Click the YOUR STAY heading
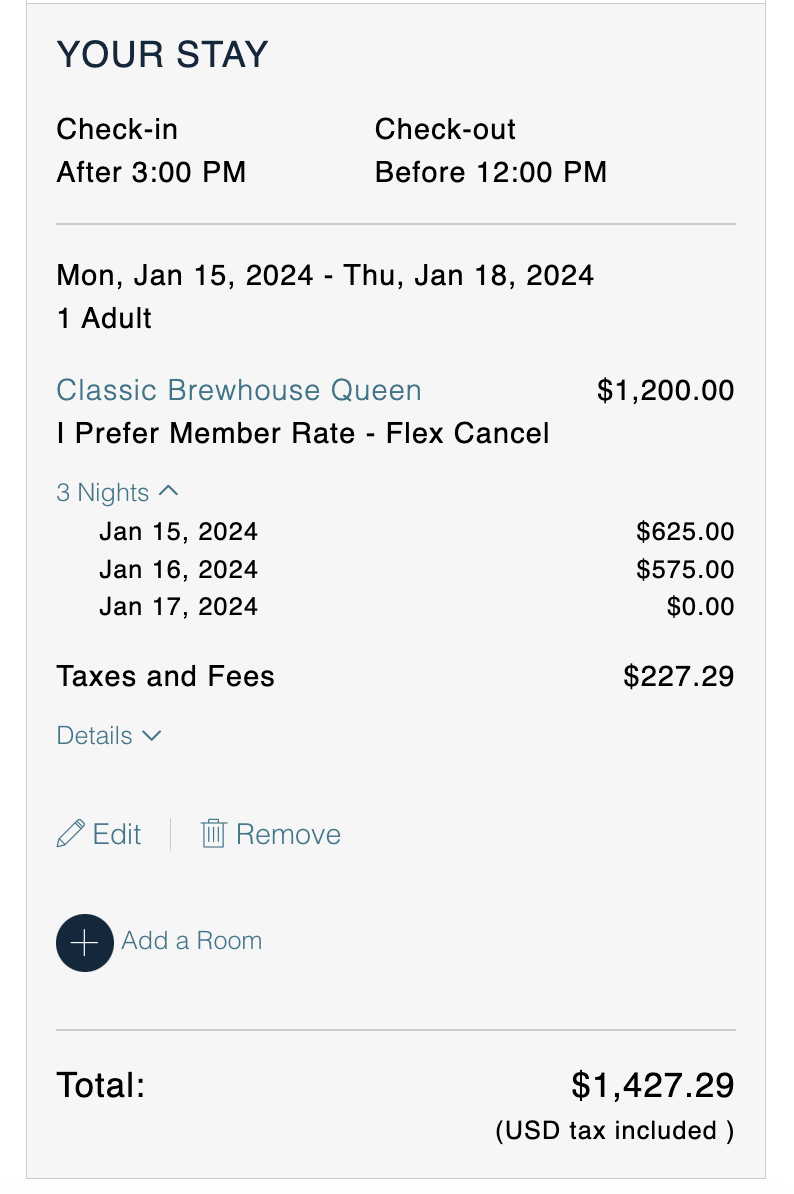Viewport: 794px width, 1194px height. (x=162, y=55)
